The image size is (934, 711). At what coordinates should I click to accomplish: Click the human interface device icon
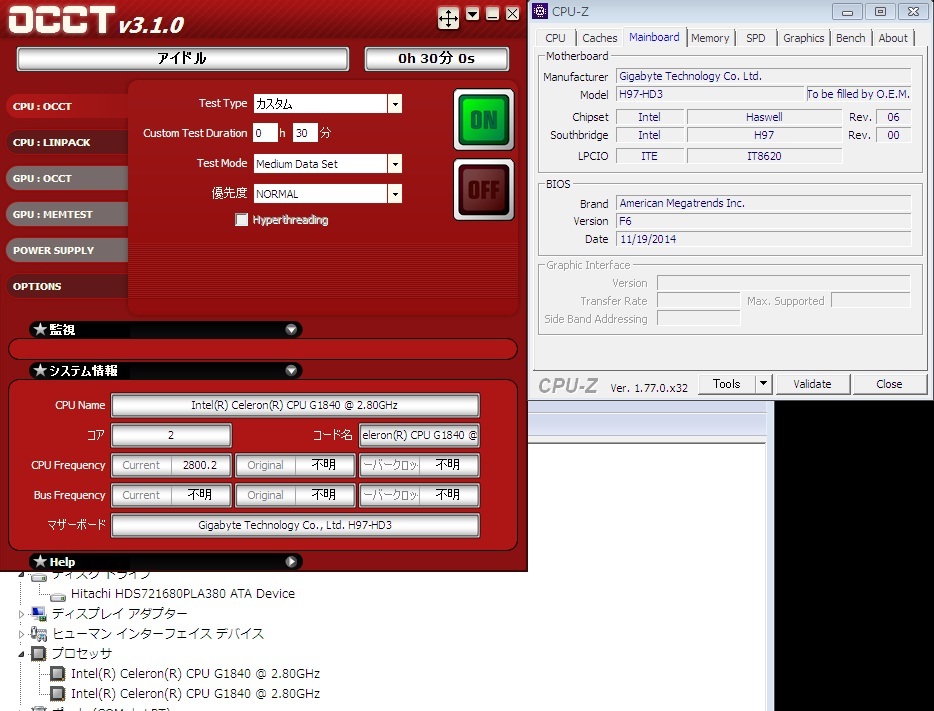(x=38, y=634)
